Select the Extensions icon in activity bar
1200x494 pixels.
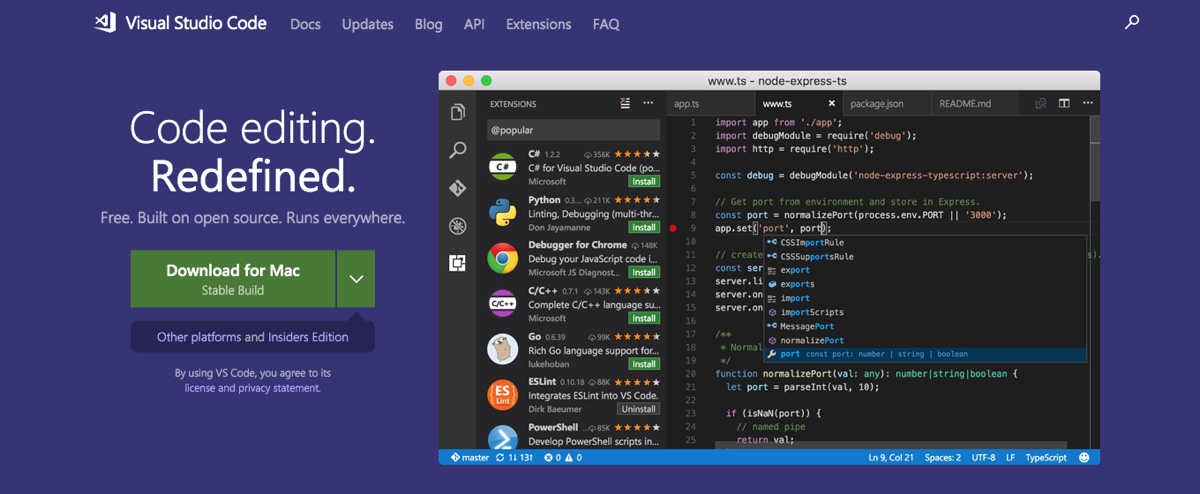pos(458,263)
